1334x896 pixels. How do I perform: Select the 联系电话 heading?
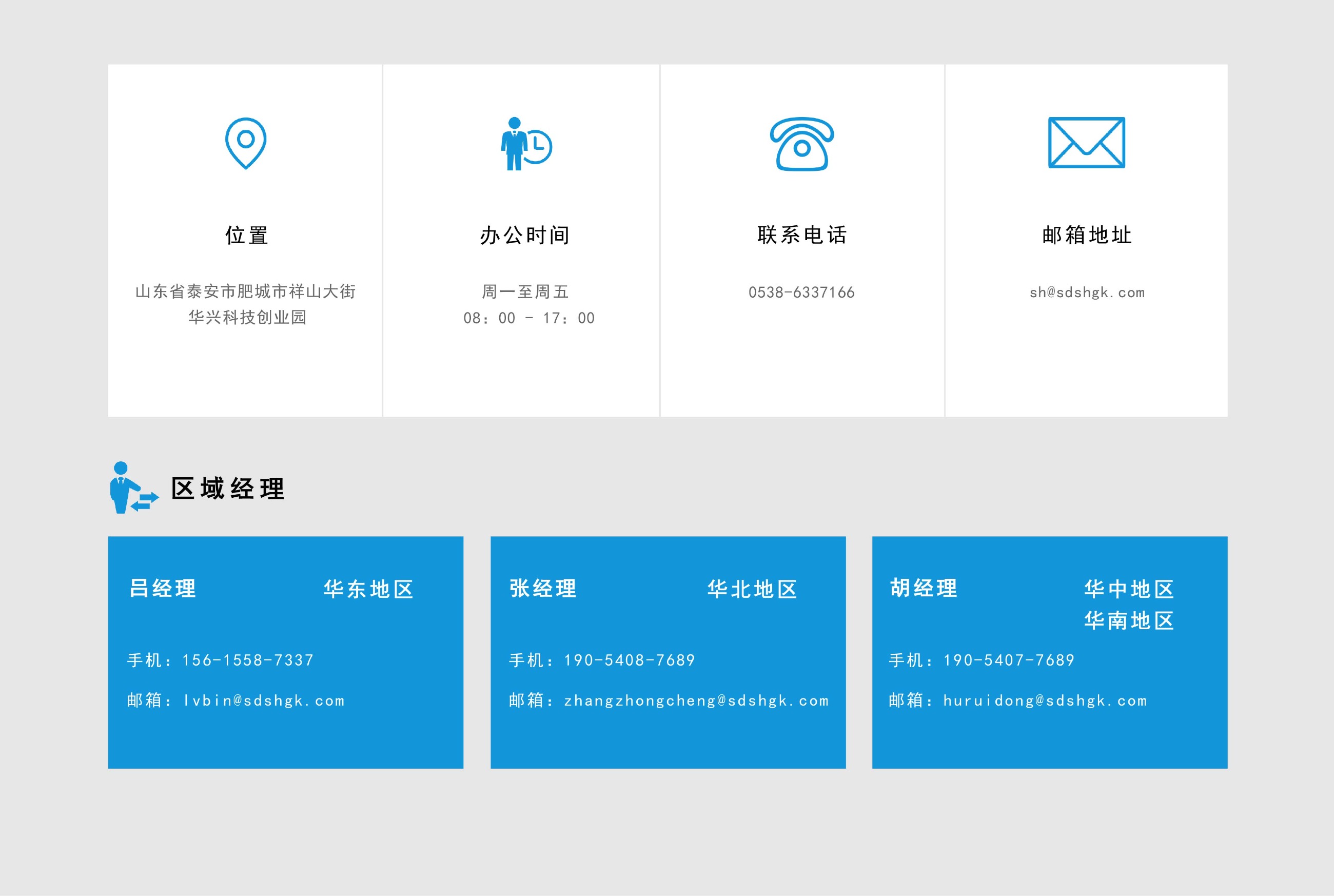point(802,235)
